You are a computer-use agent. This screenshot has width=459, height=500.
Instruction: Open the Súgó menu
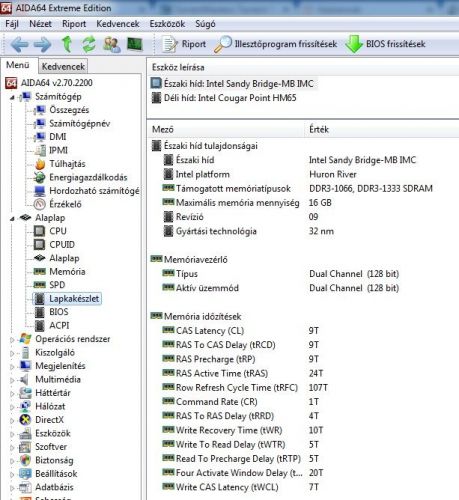click(205, 24)
